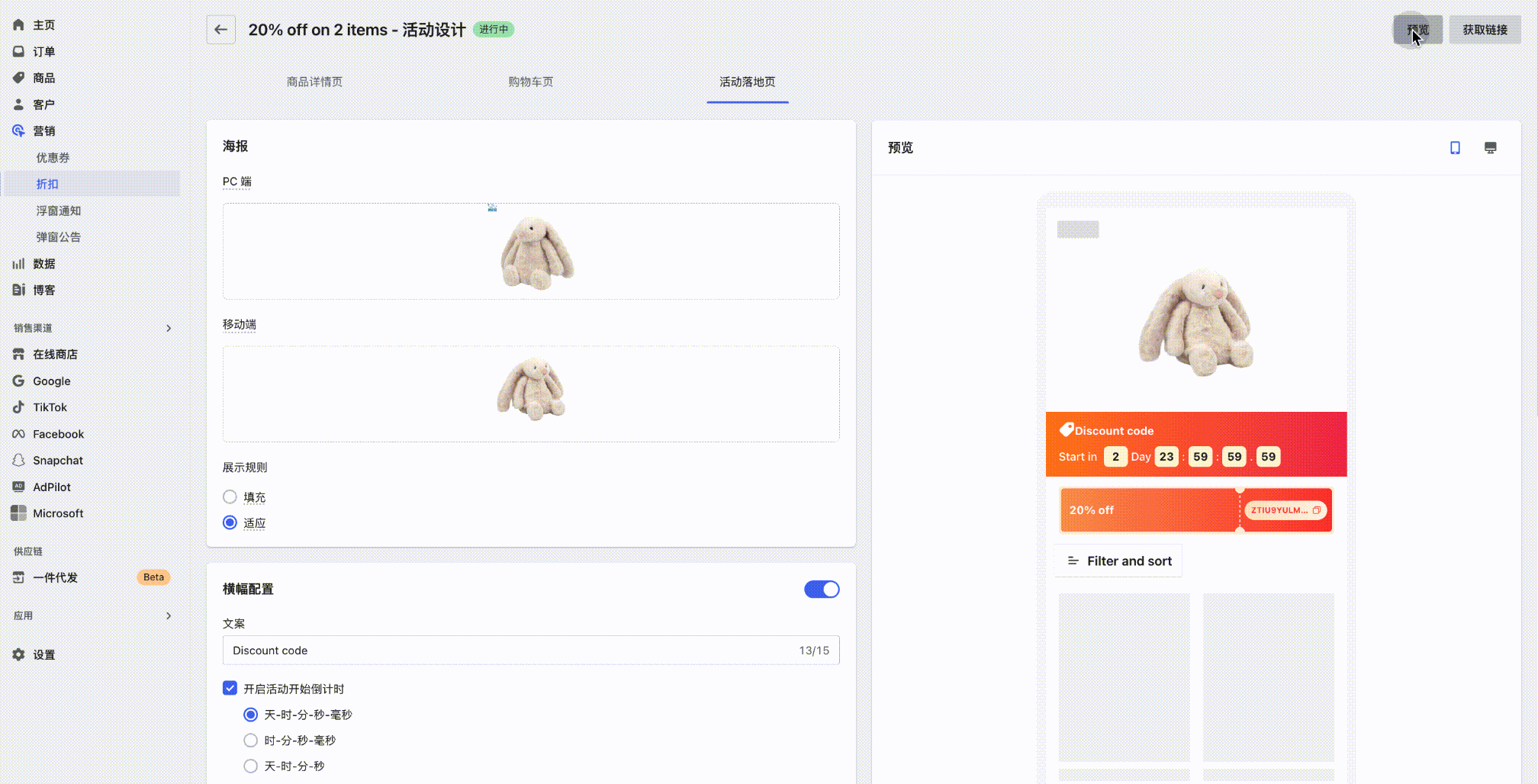Click the home icon in sidebar
This screenshot has width=1538, height=784.
coord(18,25)
